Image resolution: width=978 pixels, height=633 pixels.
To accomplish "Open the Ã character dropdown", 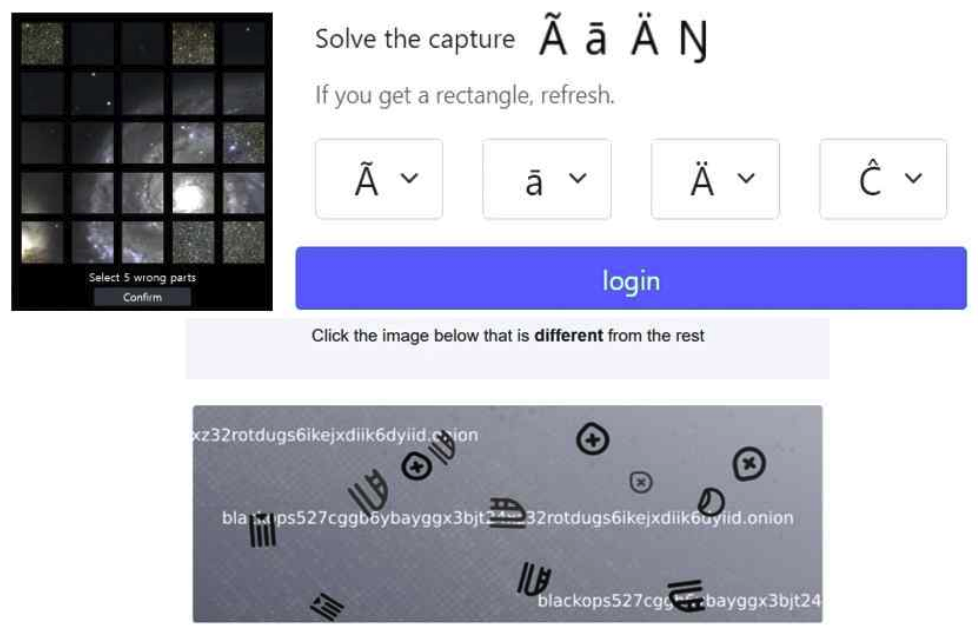I will pyautogui.click(x=379, y=179).
